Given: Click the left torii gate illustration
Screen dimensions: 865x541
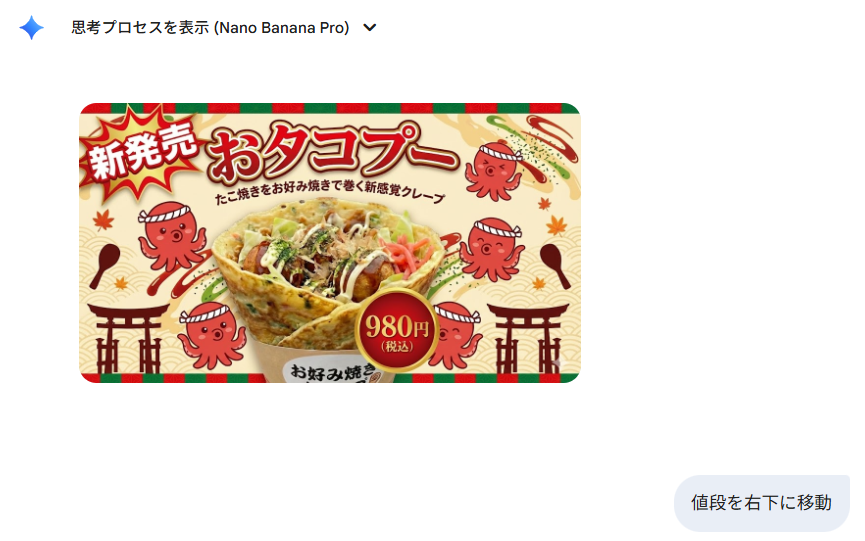Looking at the screenshot, I should (128, 338).
